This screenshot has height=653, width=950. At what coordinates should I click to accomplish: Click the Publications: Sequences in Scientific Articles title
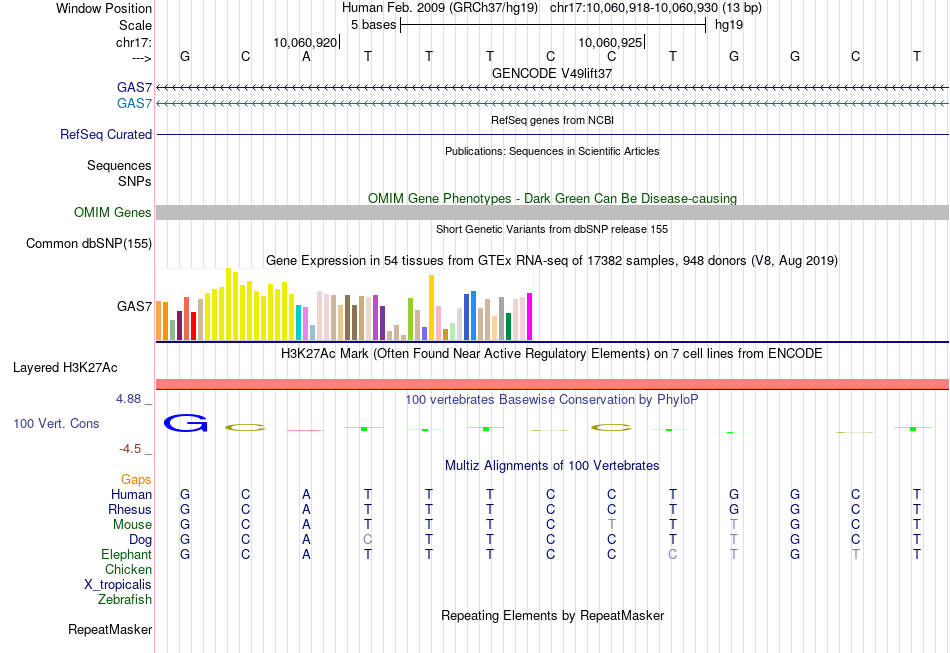click(552, 151)
